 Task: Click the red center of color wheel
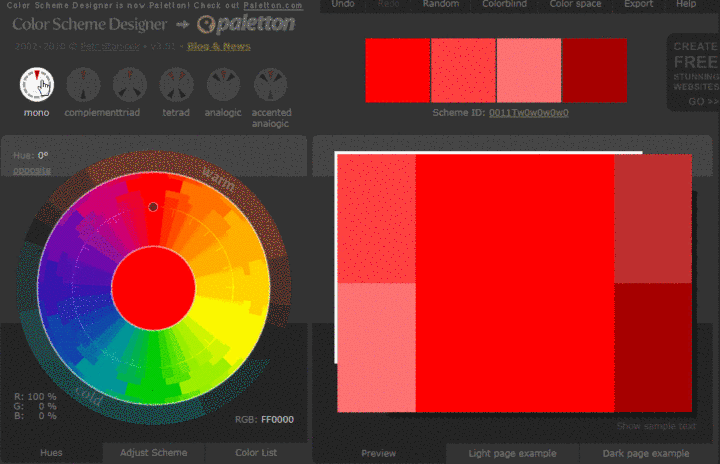(153, 288)
